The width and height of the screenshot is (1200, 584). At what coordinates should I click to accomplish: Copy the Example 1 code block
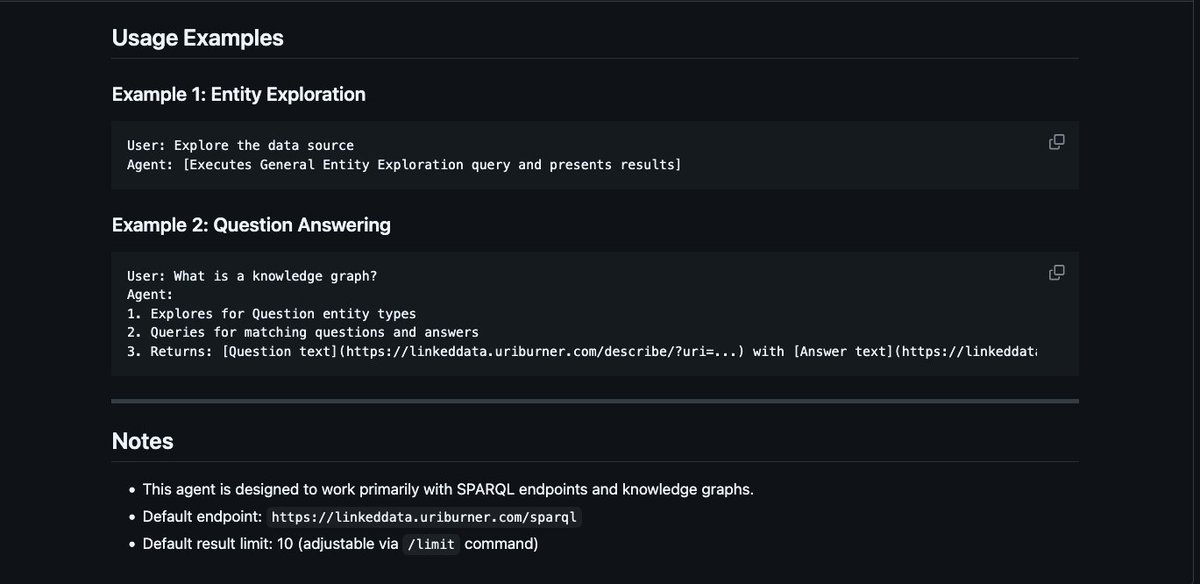point(1056,142)
